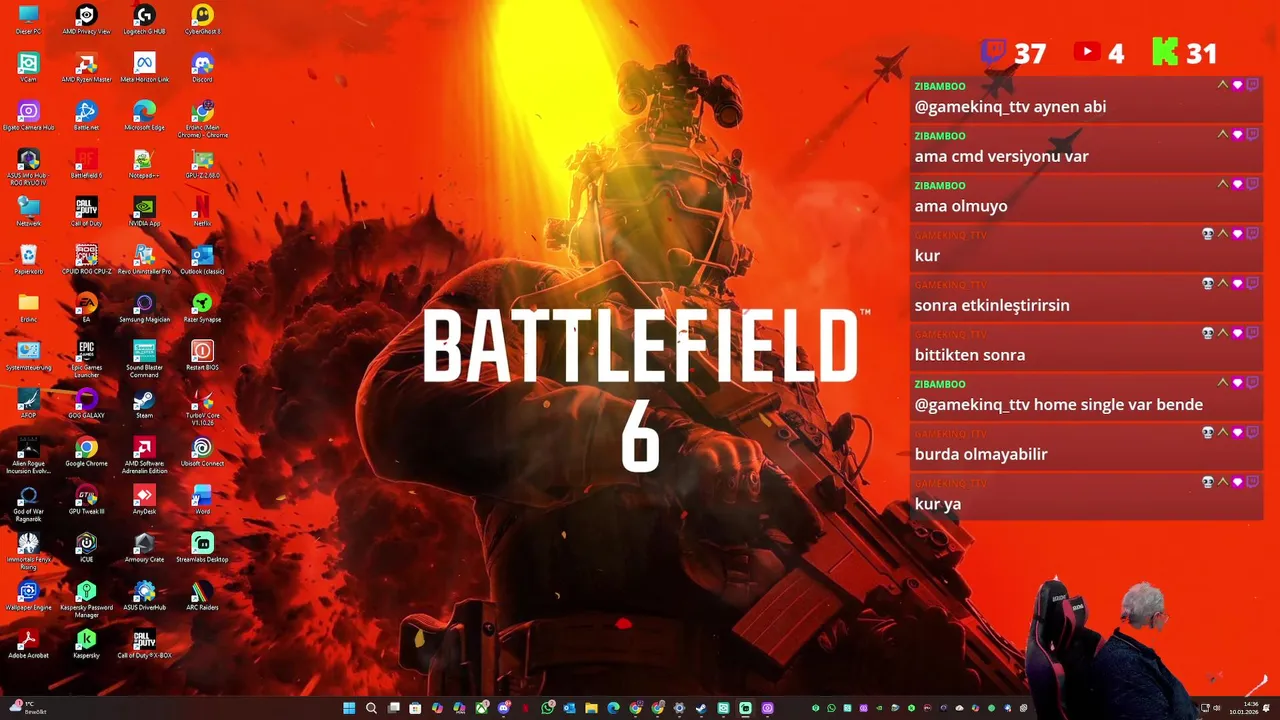The image size is (1280, 720).
Task: Select chat message 'sonra etkinleştirirsin'
Action: (992, 305)
